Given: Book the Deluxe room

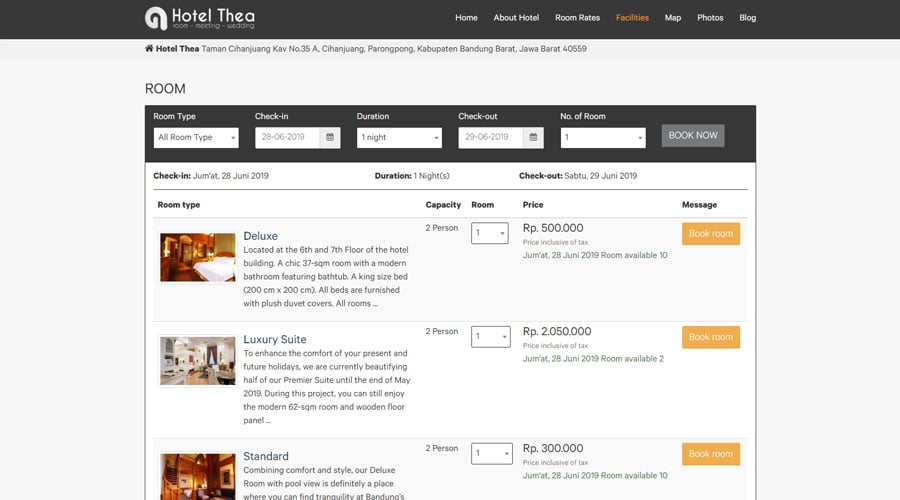Looking at the screenshot, I should point(710,234).
